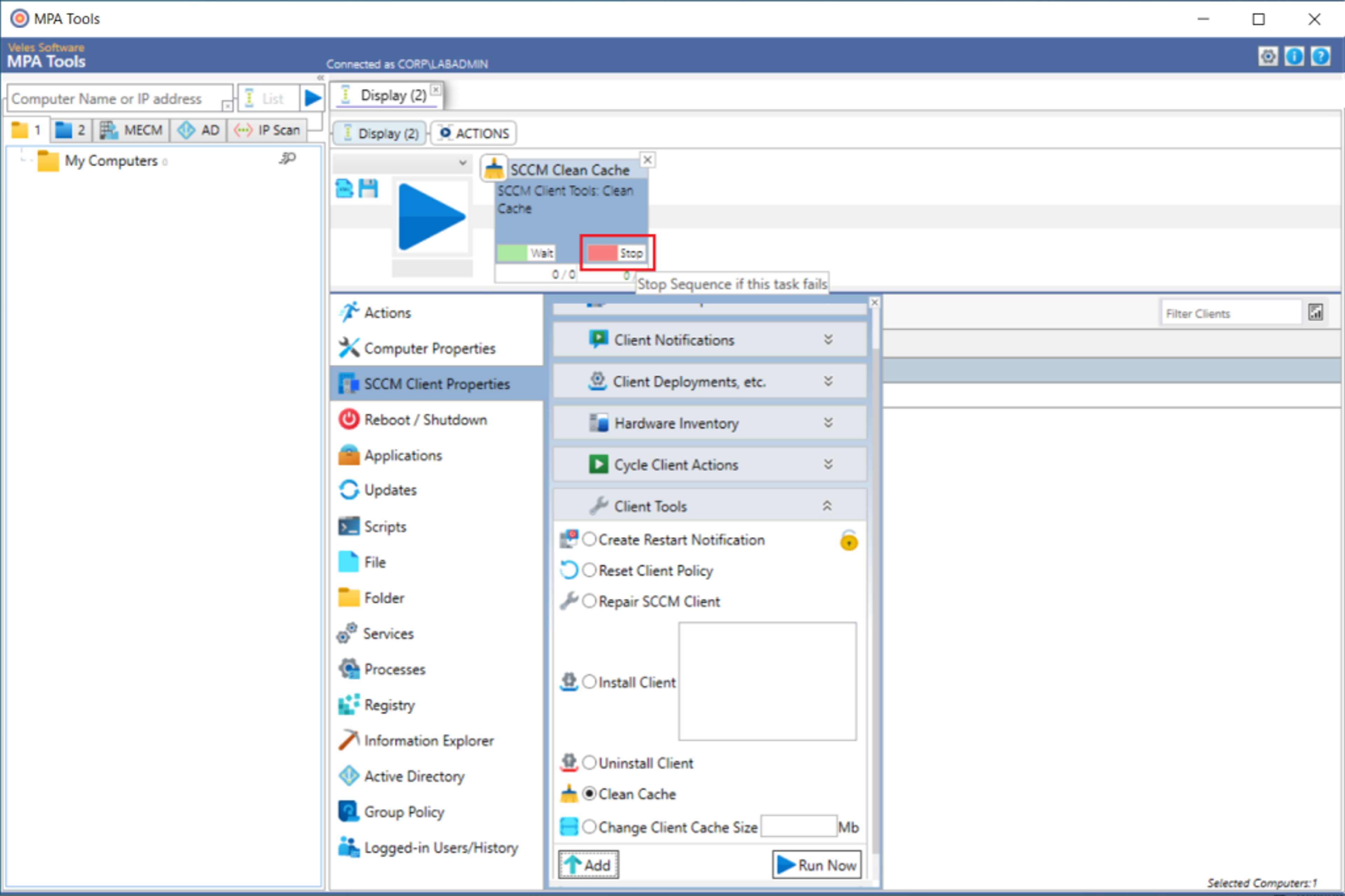Click the Updates refresh icon
The image size is (1345, 896).
click(x=349, y=490)
